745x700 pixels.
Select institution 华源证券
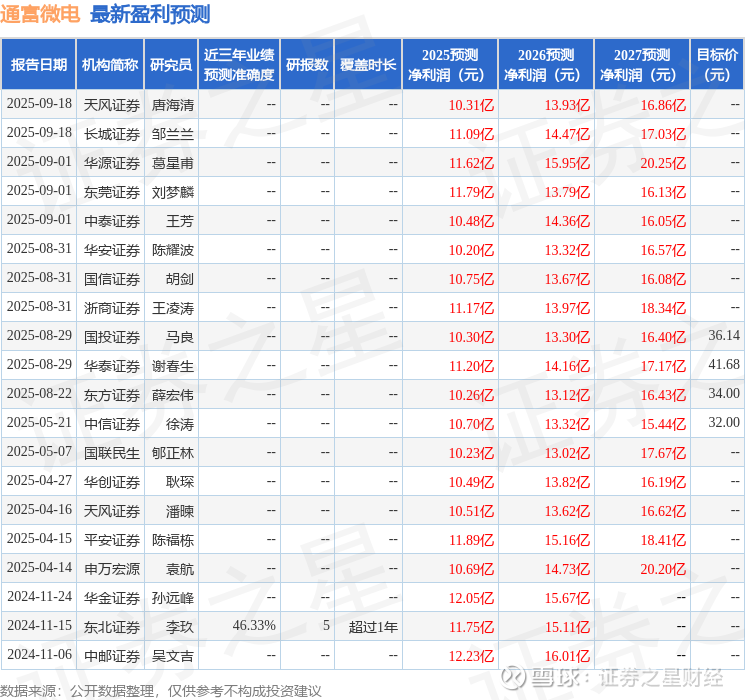[x=112, y=163]
